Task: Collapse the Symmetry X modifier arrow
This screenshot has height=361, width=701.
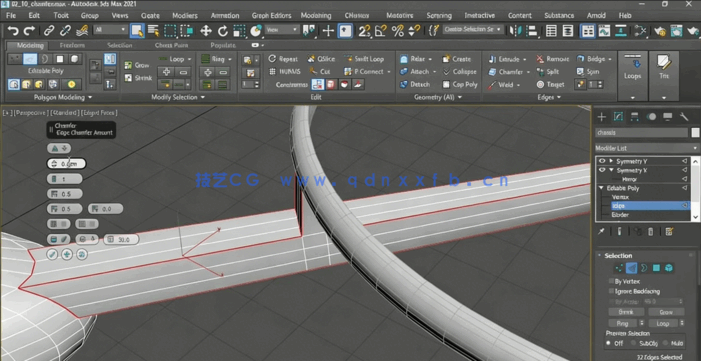Action: click(x=611, y=170)
